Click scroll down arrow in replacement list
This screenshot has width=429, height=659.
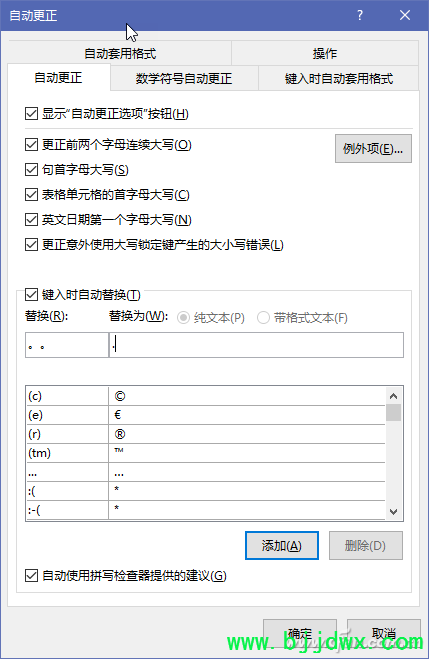click(x=393, y=511)
